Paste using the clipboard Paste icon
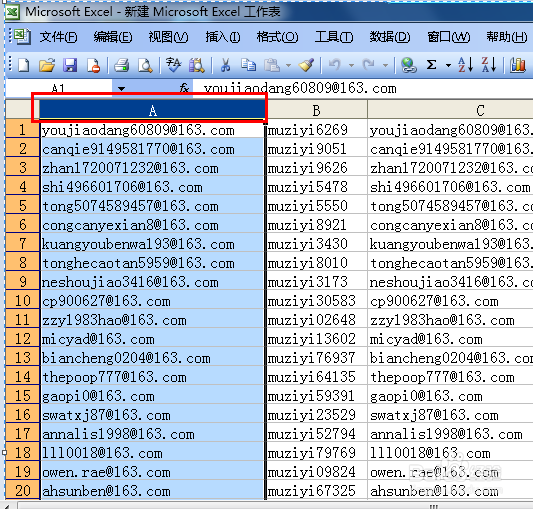Screen dimensions: 533x509 pos(272,65)
